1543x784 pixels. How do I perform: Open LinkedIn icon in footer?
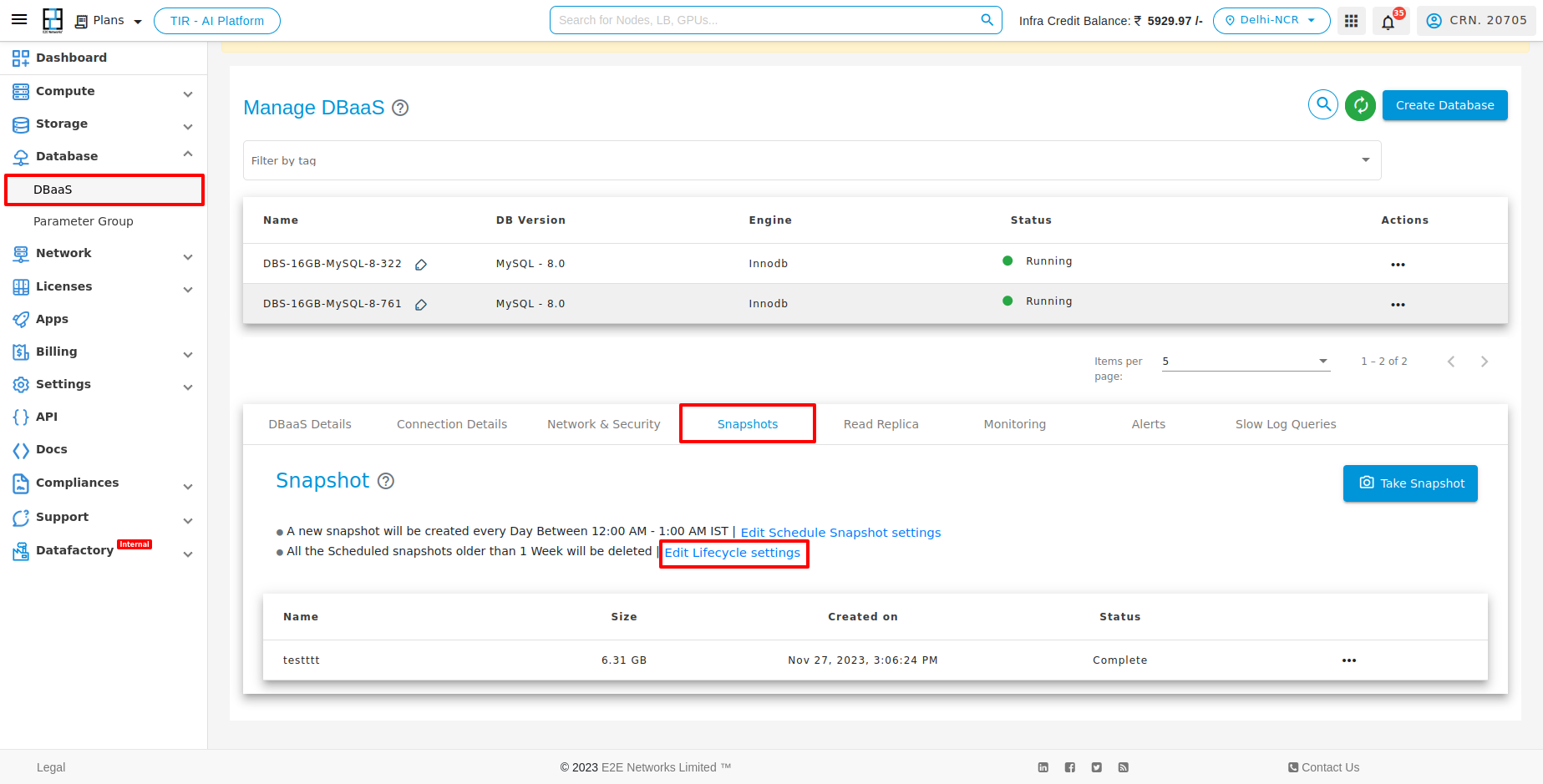coord(1043,767)
